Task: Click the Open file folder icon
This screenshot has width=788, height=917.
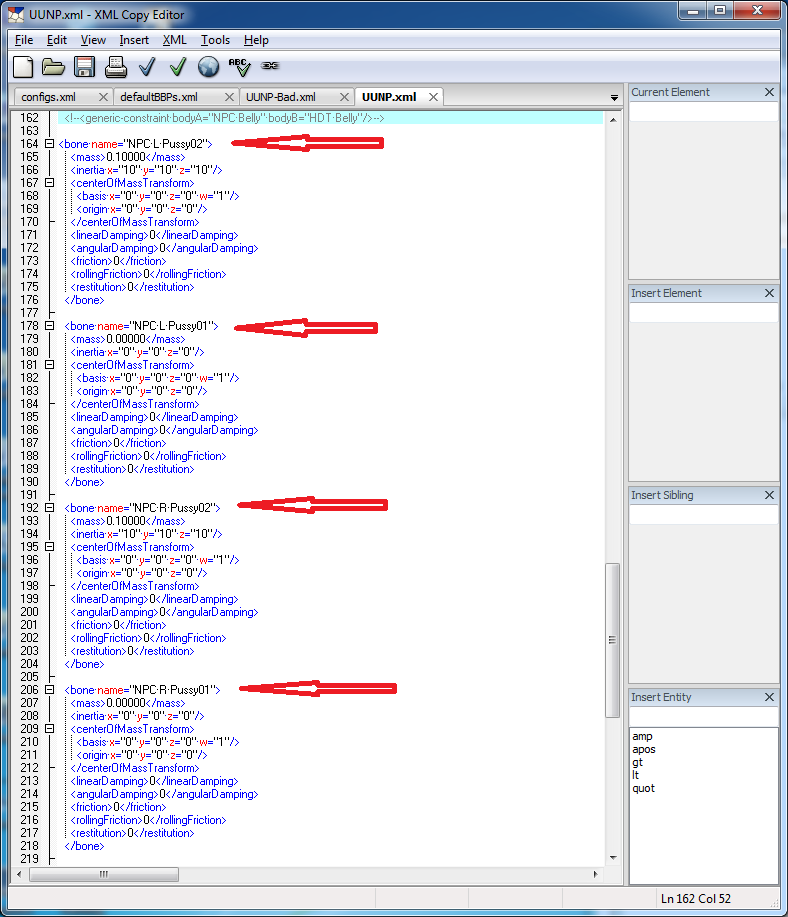Action: (x=53, y=67)
